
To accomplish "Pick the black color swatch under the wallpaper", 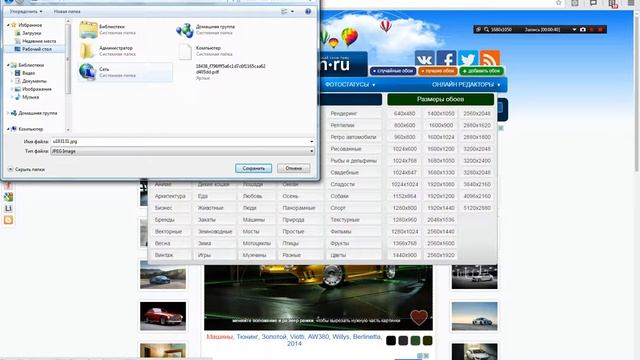I will [x=391, y=340].
